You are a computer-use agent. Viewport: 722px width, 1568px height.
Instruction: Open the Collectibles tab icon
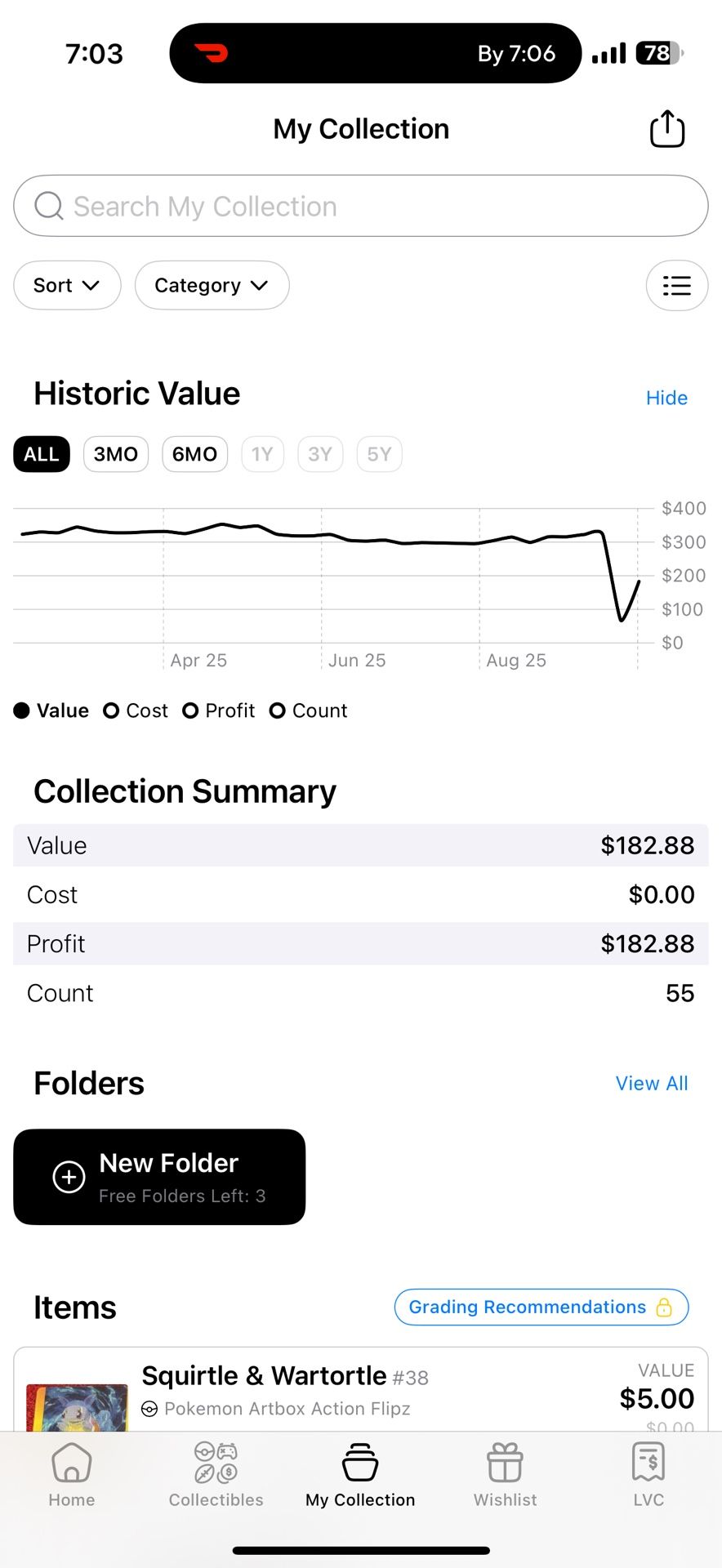click(216, 1463)
